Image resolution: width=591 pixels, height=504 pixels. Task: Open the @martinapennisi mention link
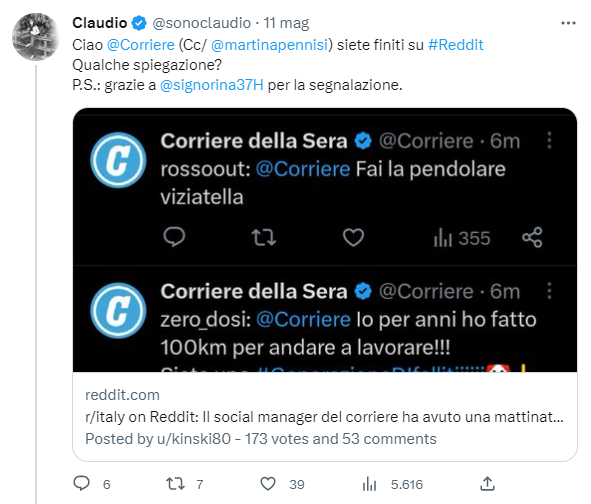pos(270,45)
